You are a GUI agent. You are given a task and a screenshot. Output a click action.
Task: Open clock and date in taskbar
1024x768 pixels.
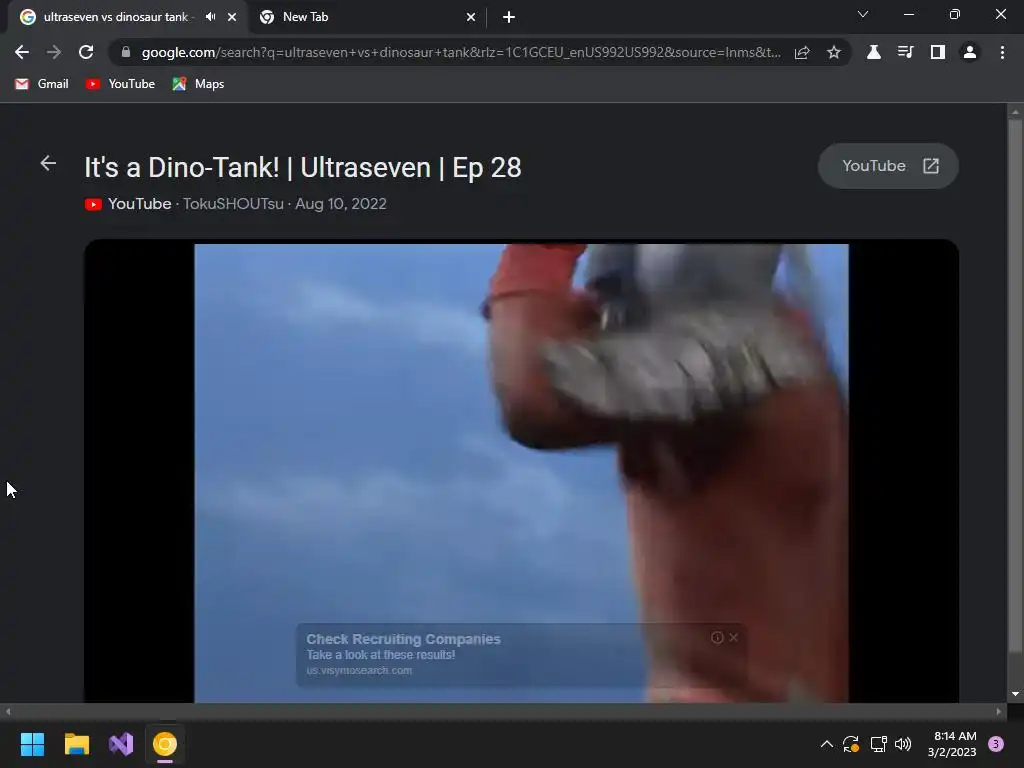tap(952, 744)
